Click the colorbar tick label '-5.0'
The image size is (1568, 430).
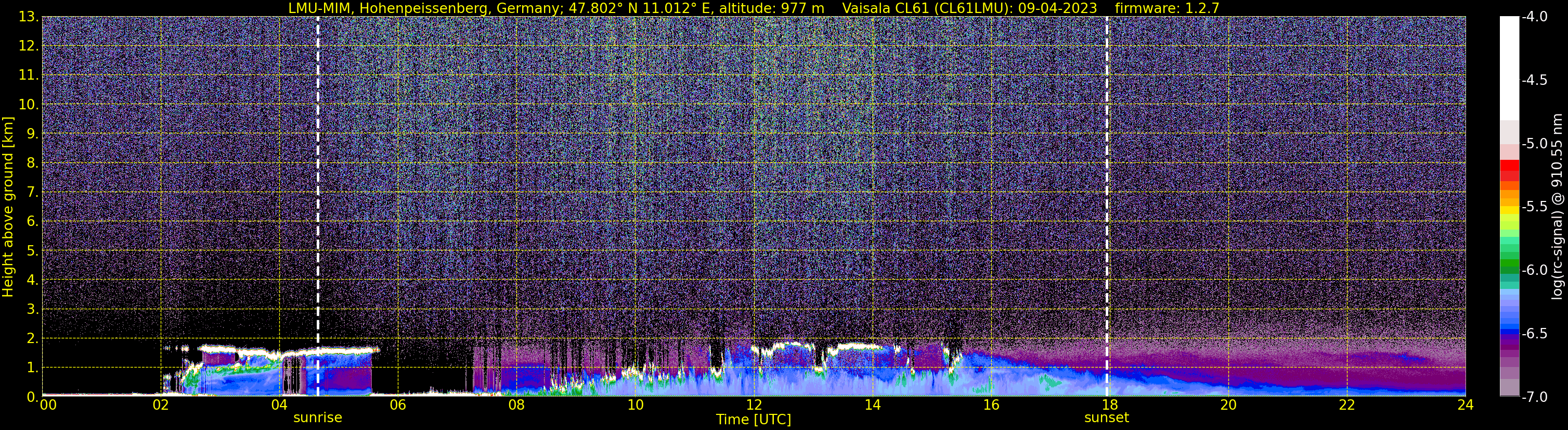tap(1535, 144)
